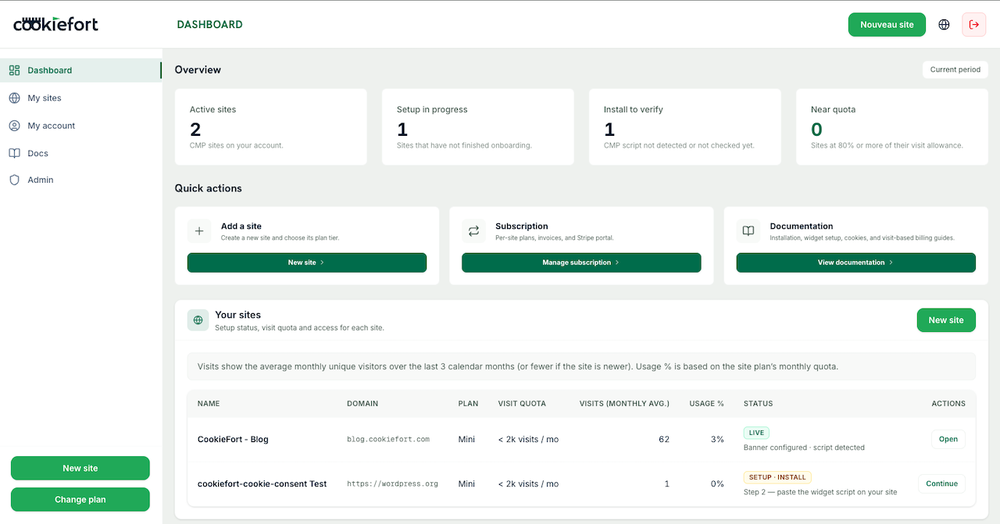The height and width of the screenshot is (524, 1000).
Task: Click the Manage subscription button
Action: pyautogui.click(x=581, y=263)
